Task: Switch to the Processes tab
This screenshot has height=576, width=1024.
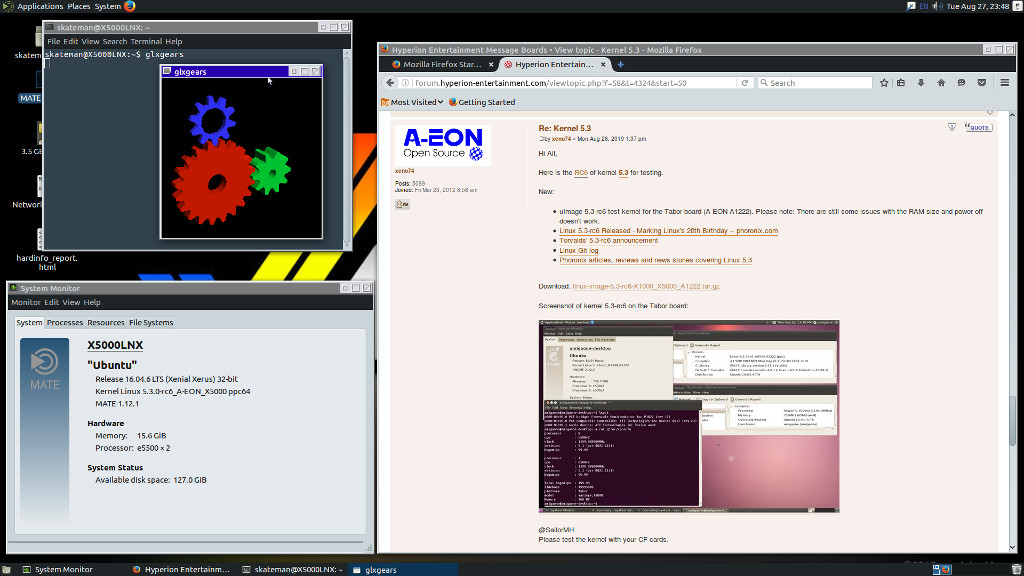Action: coord(65,323)
